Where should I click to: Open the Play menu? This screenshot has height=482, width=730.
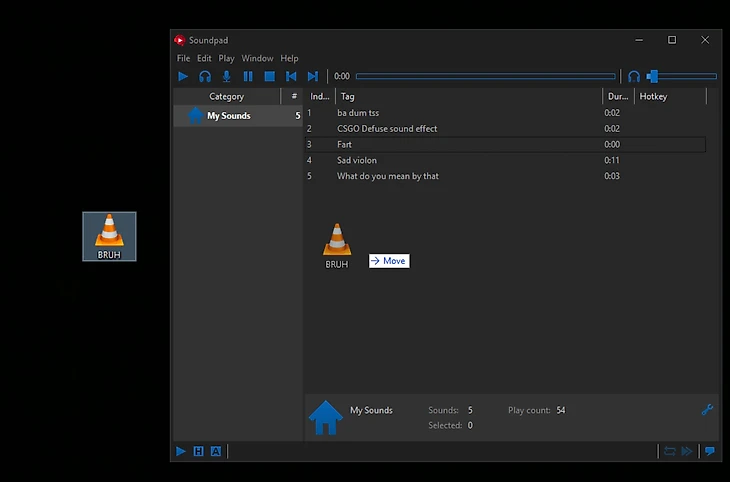226,58
